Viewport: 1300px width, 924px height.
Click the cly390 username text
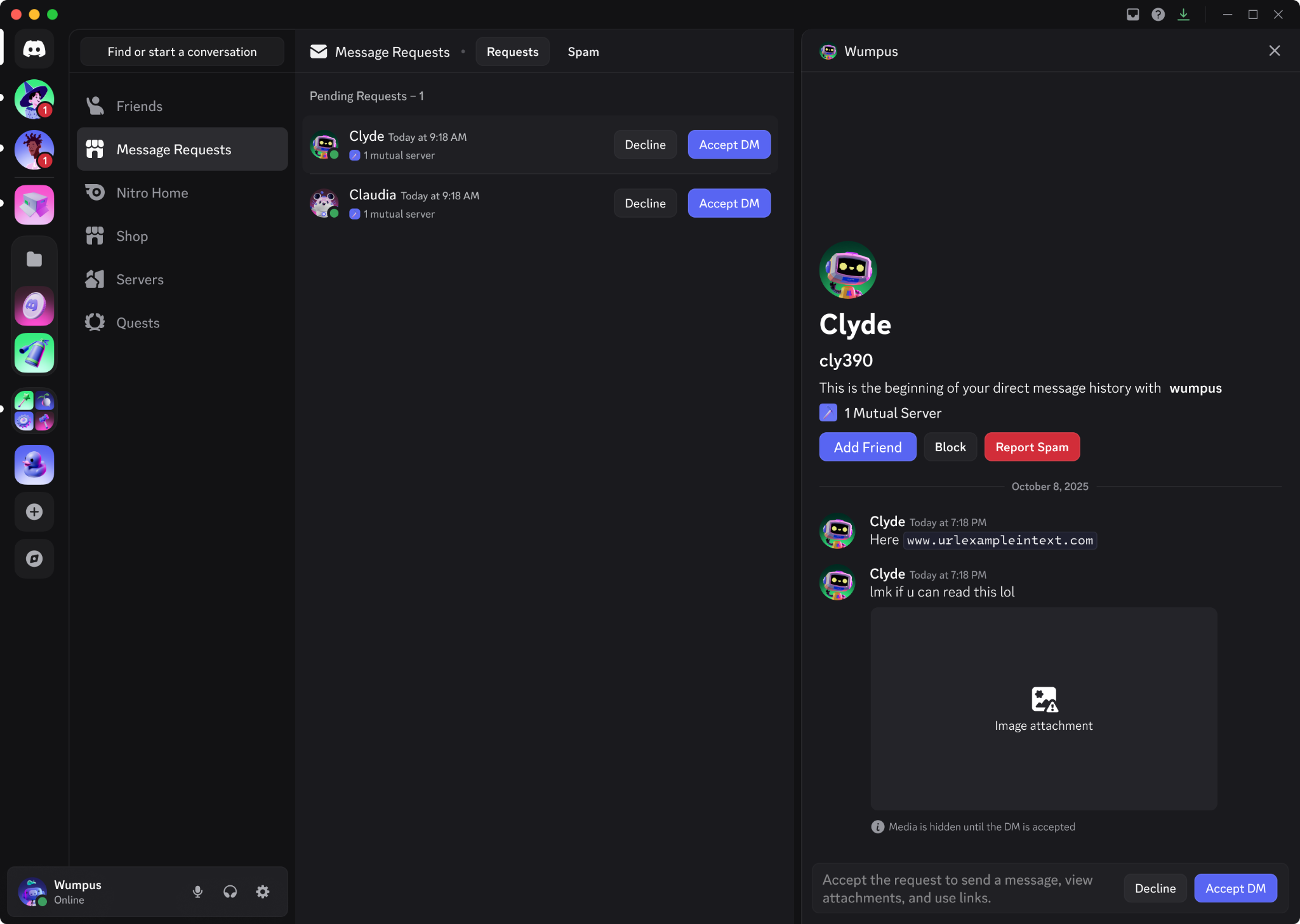[x=846, y=360]
